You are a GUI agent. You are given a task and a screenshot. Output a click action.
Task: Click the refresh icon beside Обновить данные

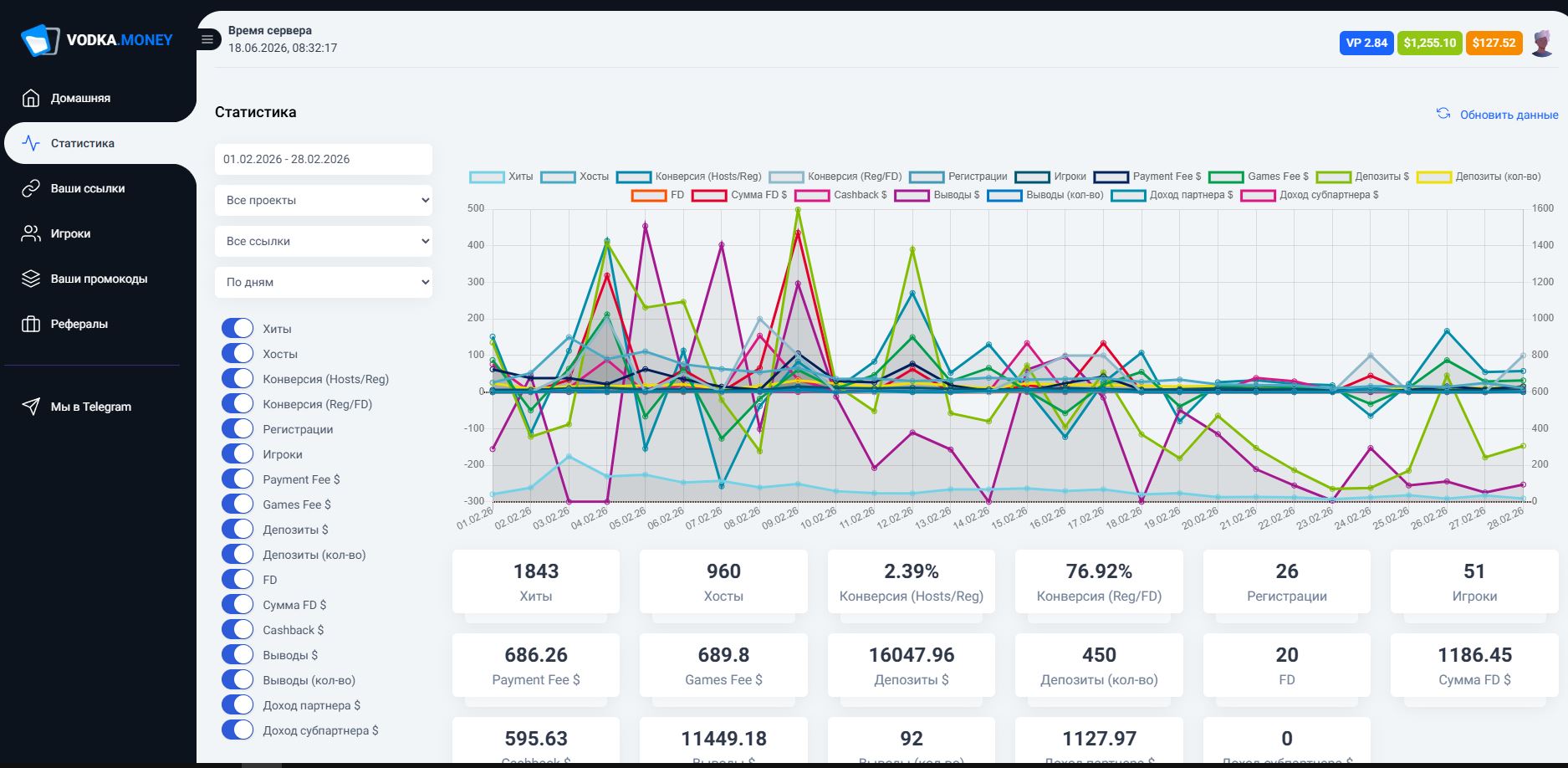(x=1443, y=114)
